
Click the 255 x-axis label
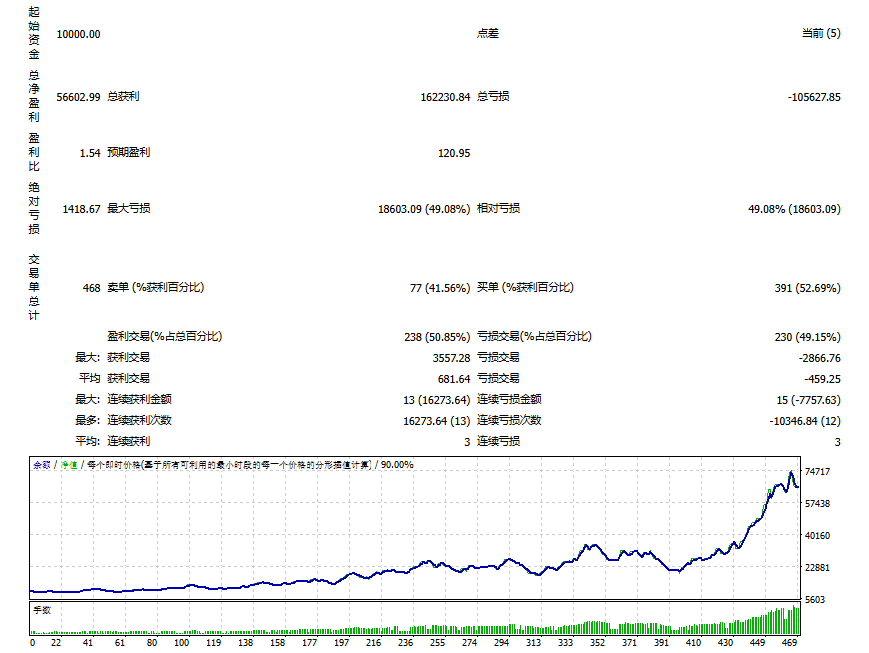coord(437,643)
